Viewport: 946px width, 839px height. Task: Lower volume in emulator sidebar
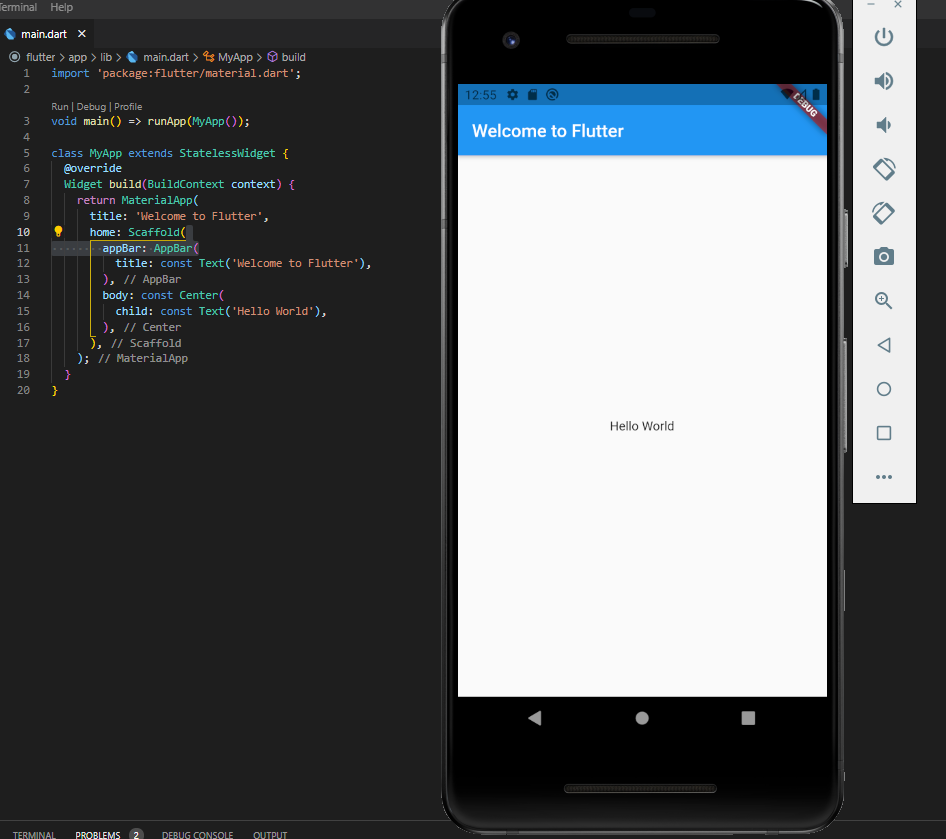[x=883, y=125]
